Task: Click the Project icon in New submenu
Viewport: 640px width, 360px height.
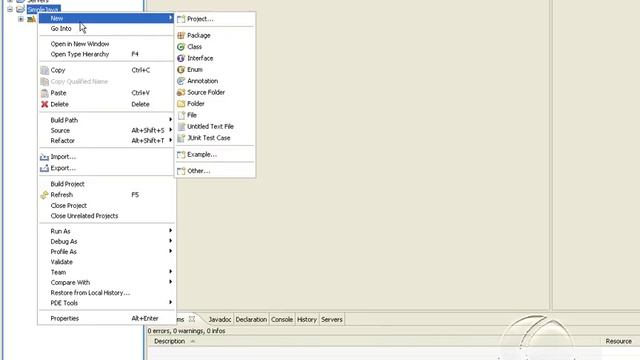Action: pos(181,19)
